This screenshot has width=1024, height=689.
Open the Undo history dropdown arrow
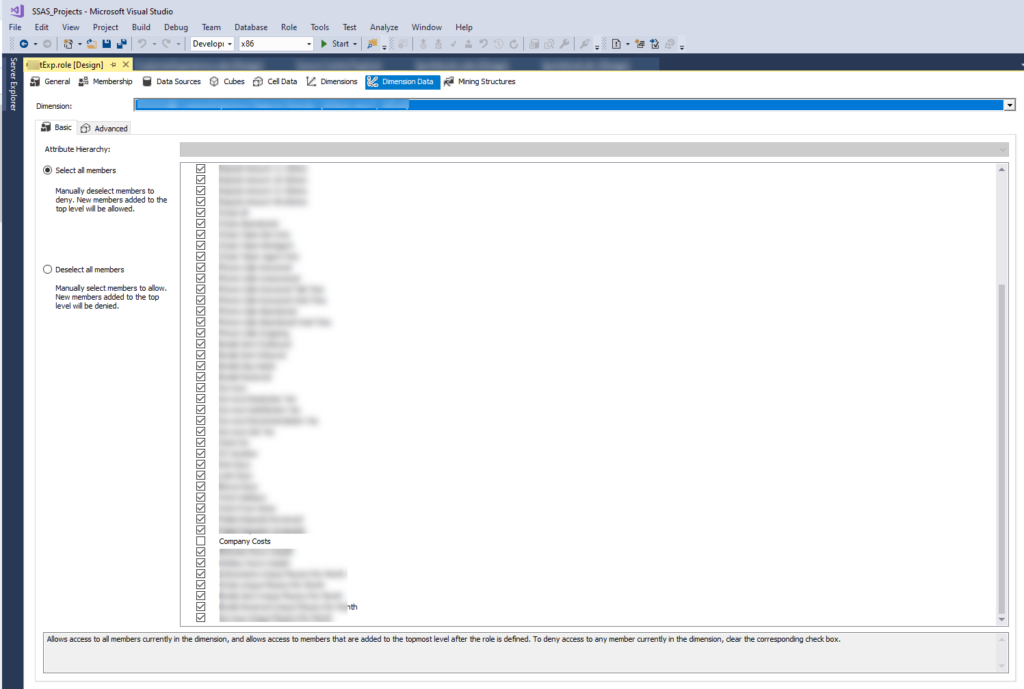point(154,44)
